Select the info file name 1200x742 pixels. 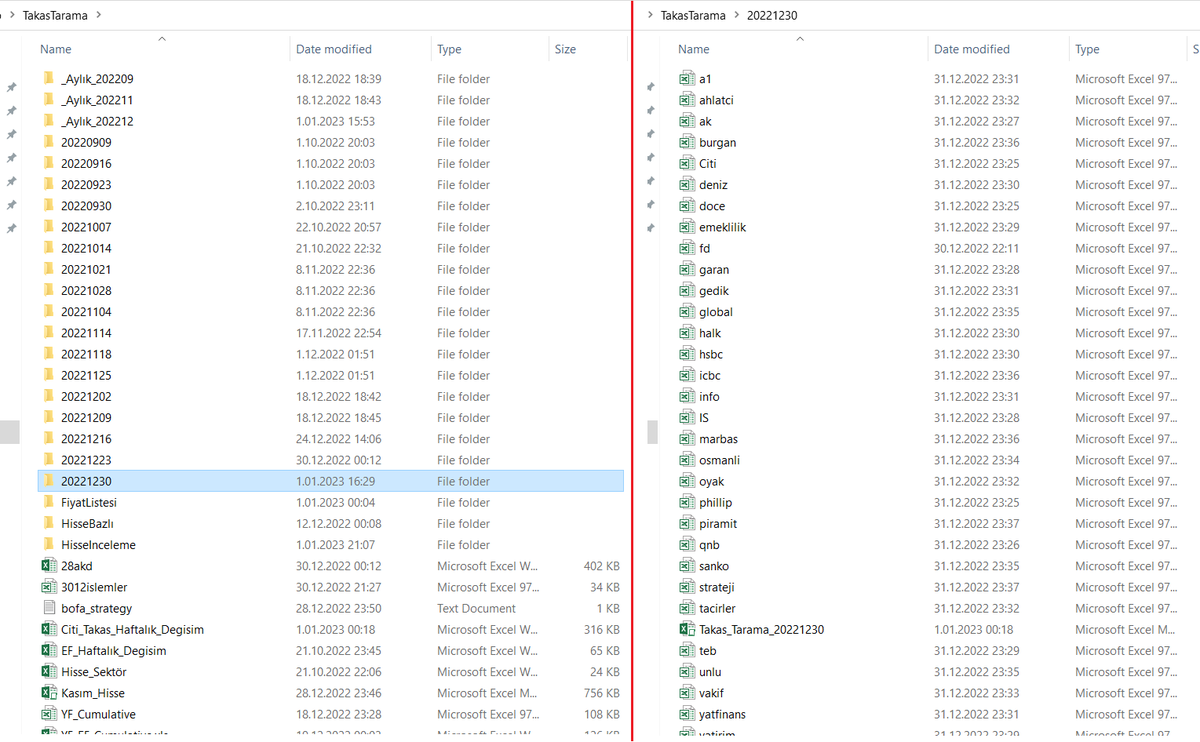tap(709, 397)
